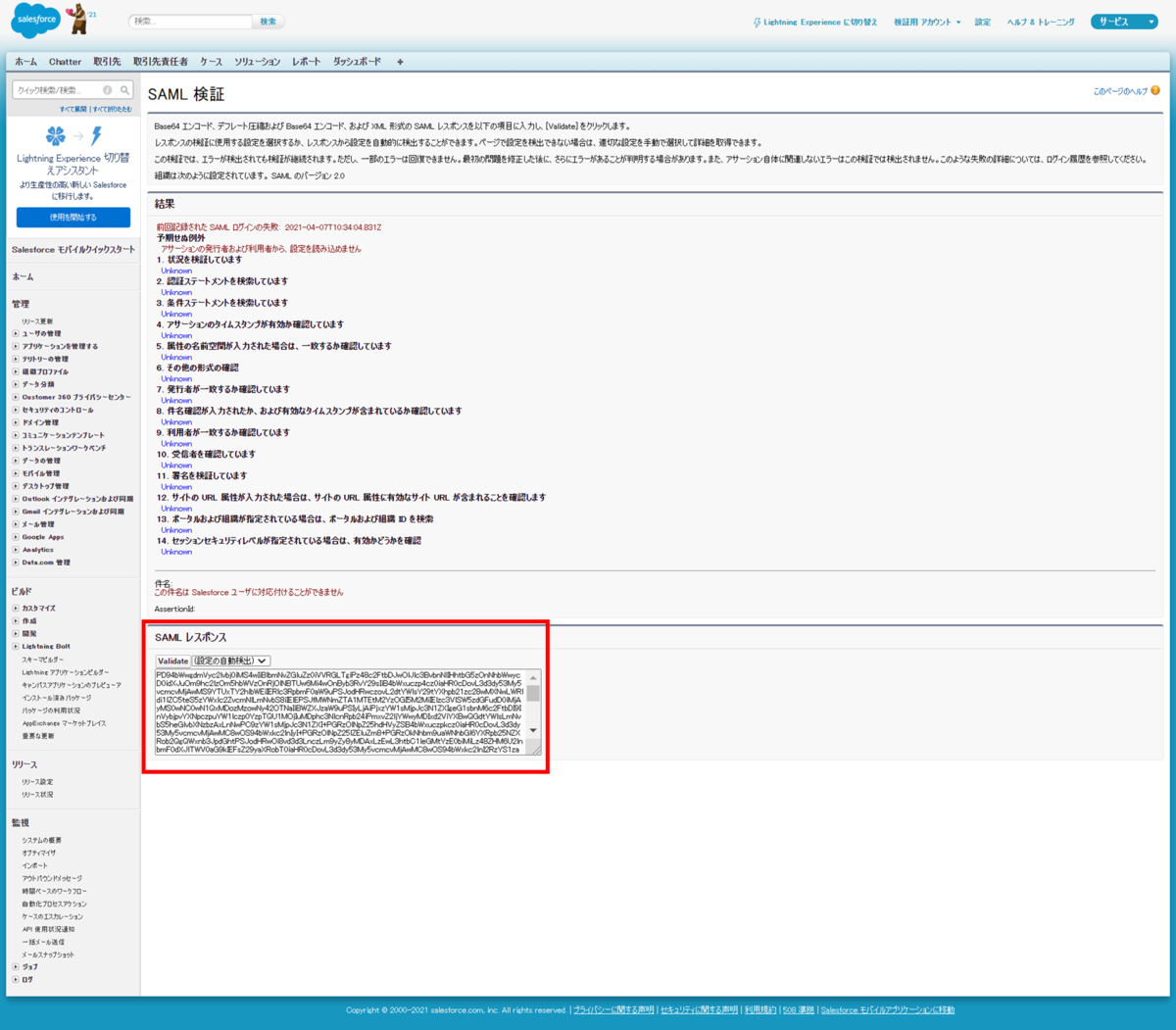Expand Google Apps node in sidebar
The height and width of the screenshot is (1030, 1176).
(x=16, y=537)
